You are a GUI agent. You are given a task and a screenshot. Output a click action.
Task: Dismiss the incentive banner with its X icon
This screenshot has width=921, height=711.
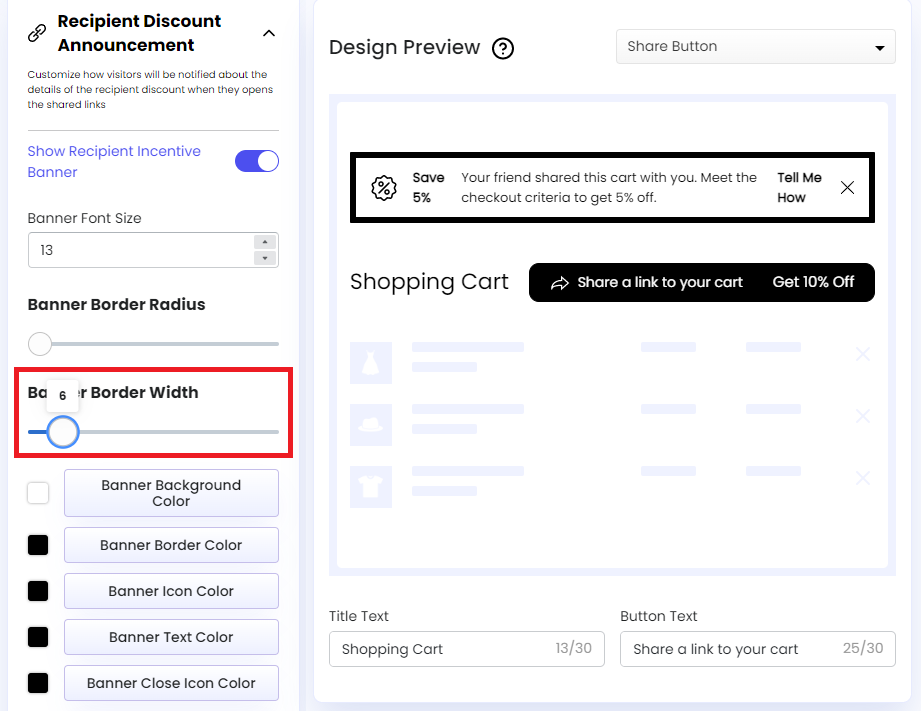[847, 187]
